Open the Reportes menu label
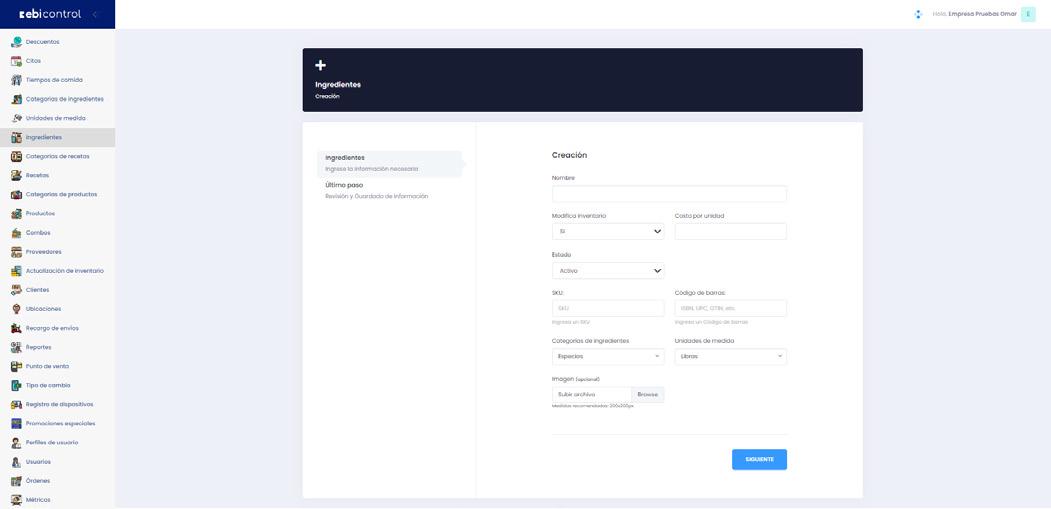This screenshot has width=1051, height=509. click(x=38, y=347)
